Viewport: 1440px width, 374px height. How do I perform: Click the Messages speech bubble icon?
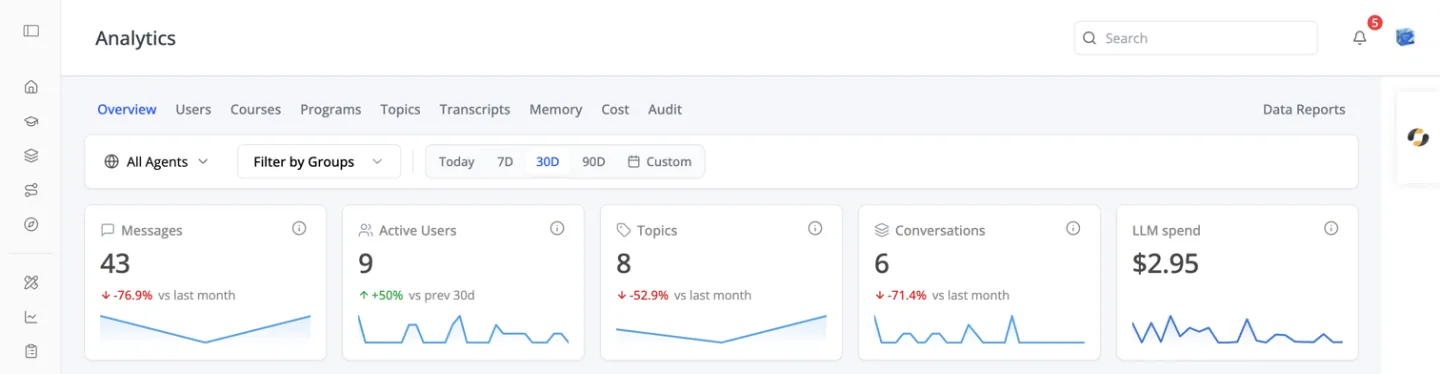108,230
